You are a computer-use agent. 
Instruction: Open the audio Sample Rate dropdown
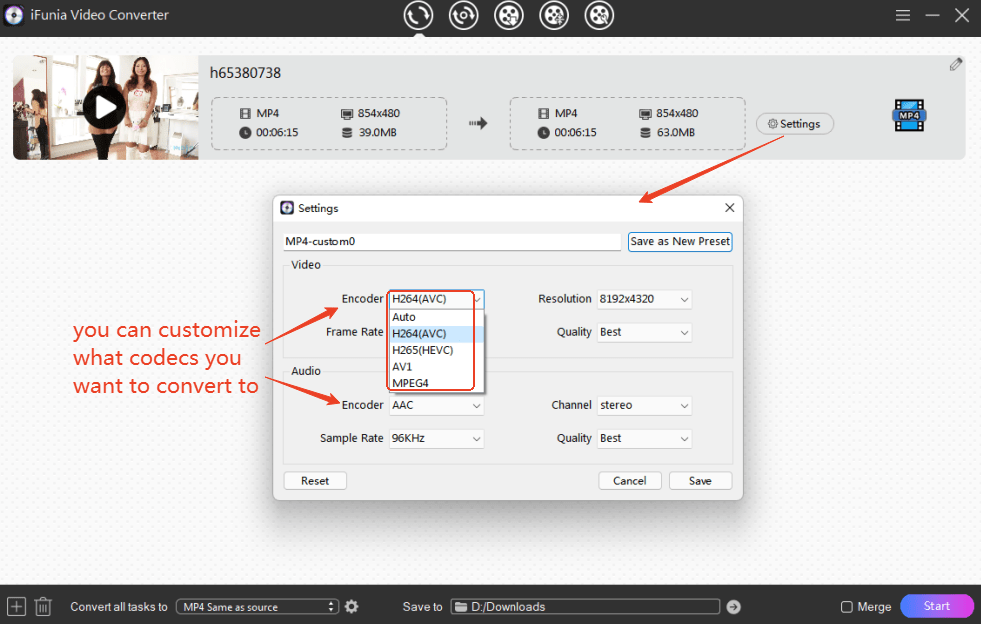coord(436,438)
